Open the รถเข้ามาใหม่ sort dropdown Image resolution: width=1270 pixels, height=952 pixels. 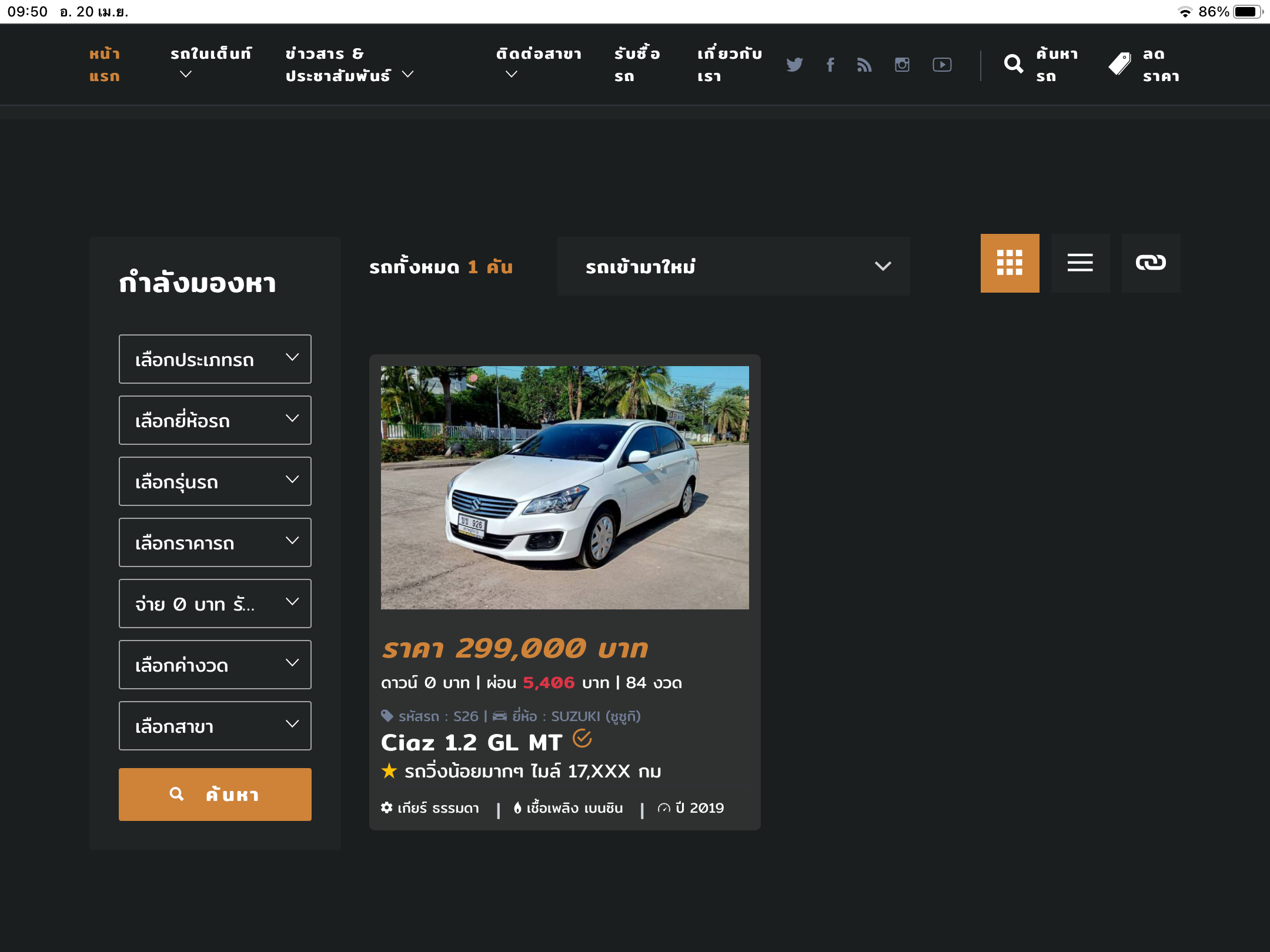point(733,266)
